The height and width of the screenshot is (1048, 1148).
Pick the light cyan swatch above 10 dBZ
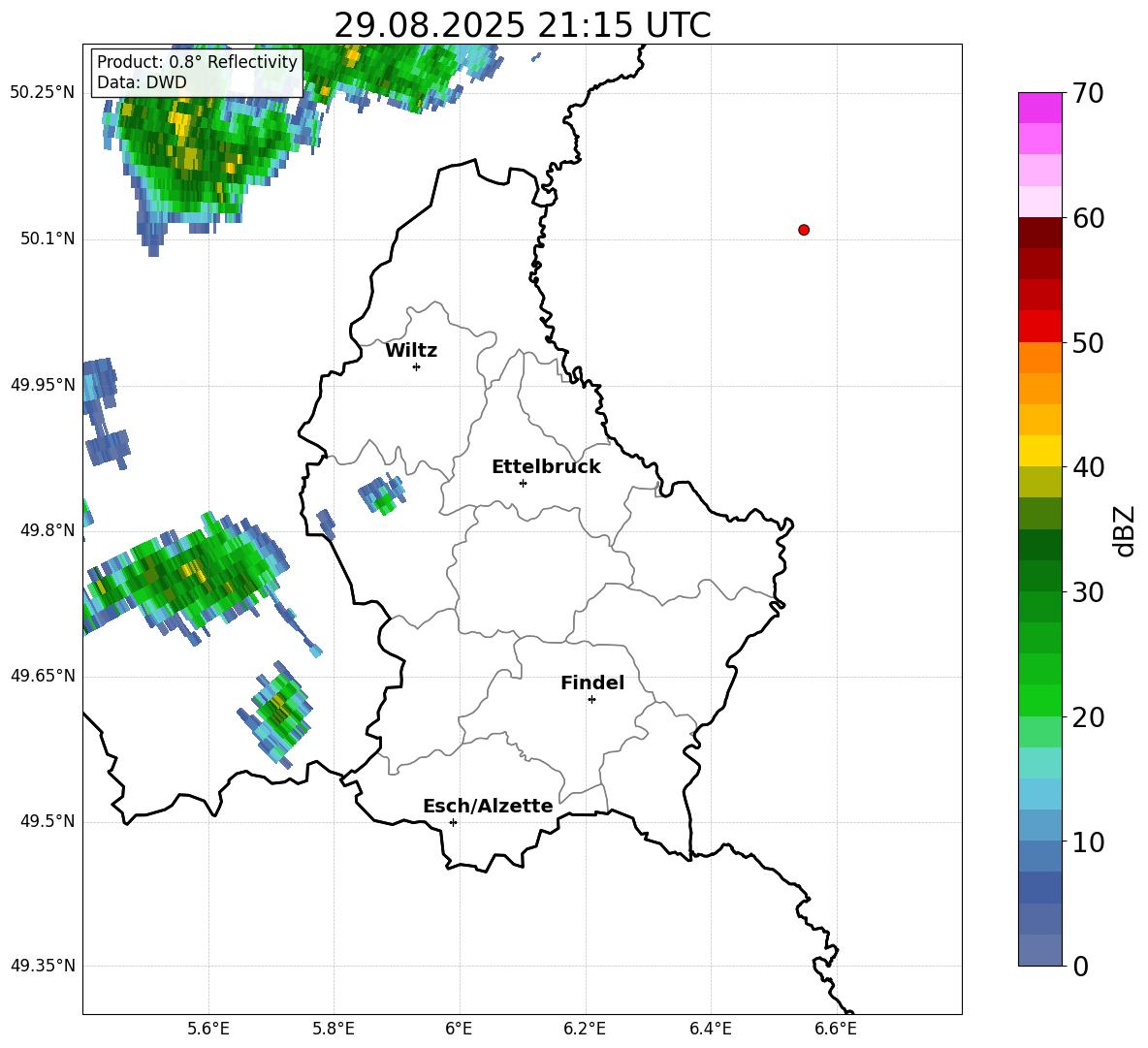1039,794
